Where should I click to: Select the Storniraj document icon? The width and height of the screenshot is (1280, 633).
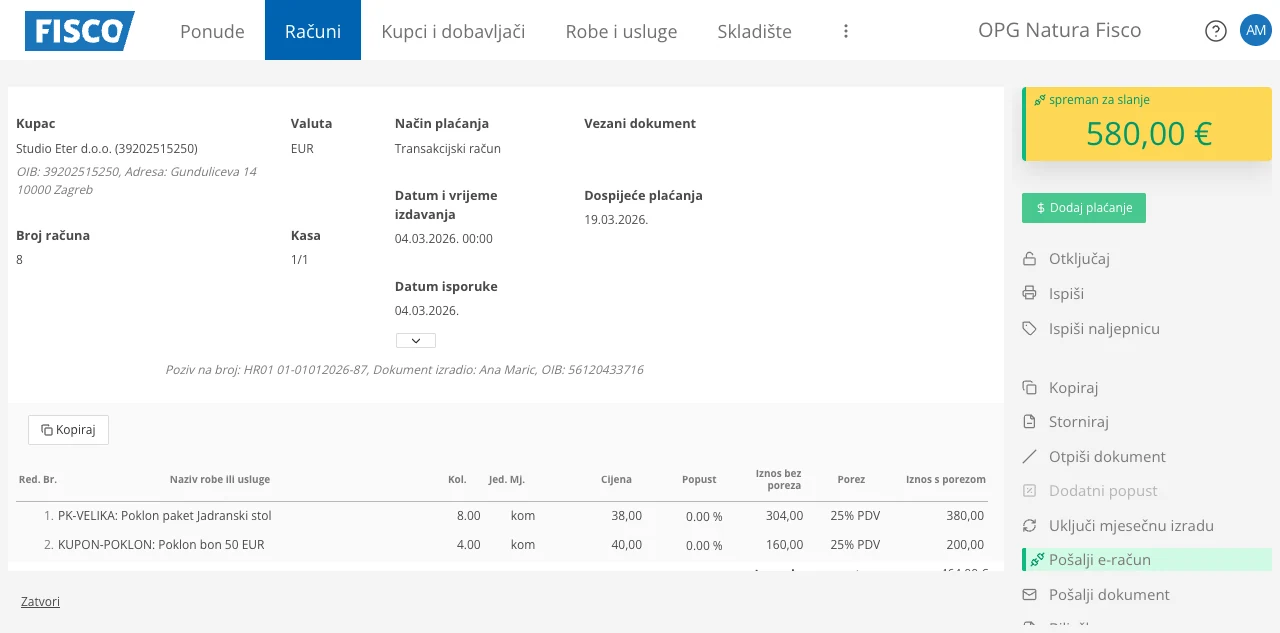pos(1028,422)
